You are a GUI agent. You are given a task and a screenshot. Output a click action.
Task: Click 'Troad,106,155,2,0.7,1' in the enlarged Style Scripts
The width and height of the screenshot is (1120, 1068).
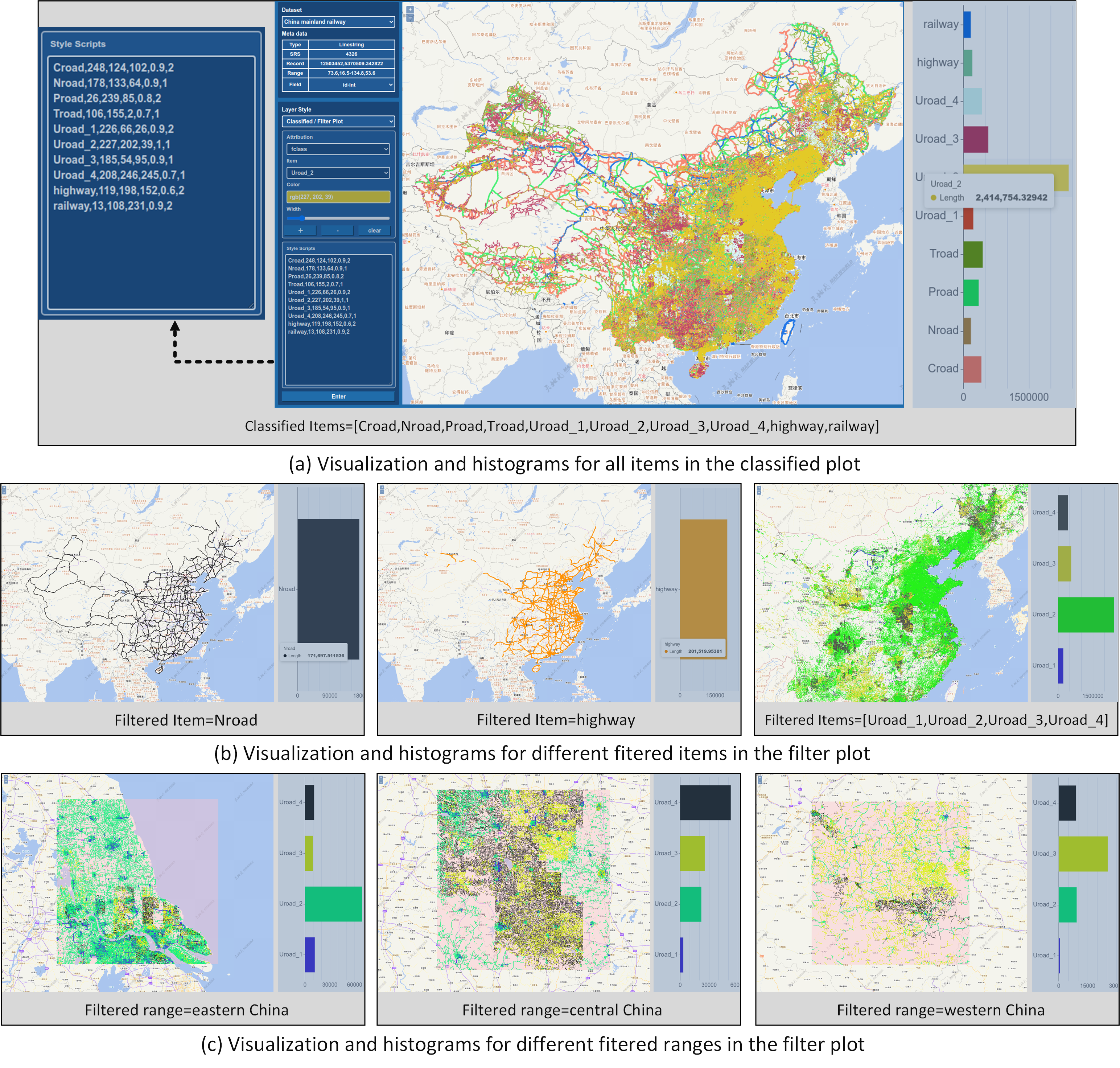coord(106,114)
